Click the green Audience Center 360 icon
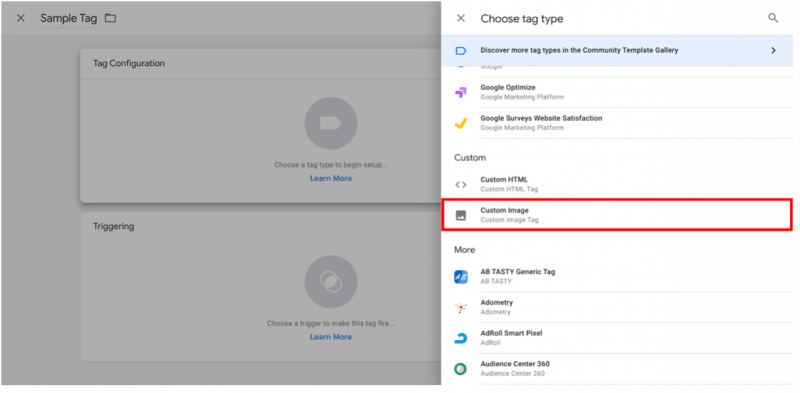The width and height of the screenshot is (800, 393). coord(461,369)
